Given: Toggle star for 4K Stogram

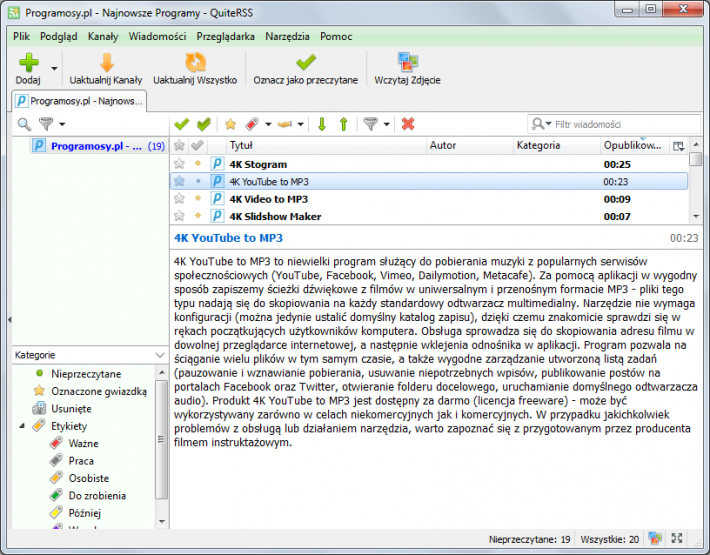Looking at the screenshot, I should [x=179, y=163].
